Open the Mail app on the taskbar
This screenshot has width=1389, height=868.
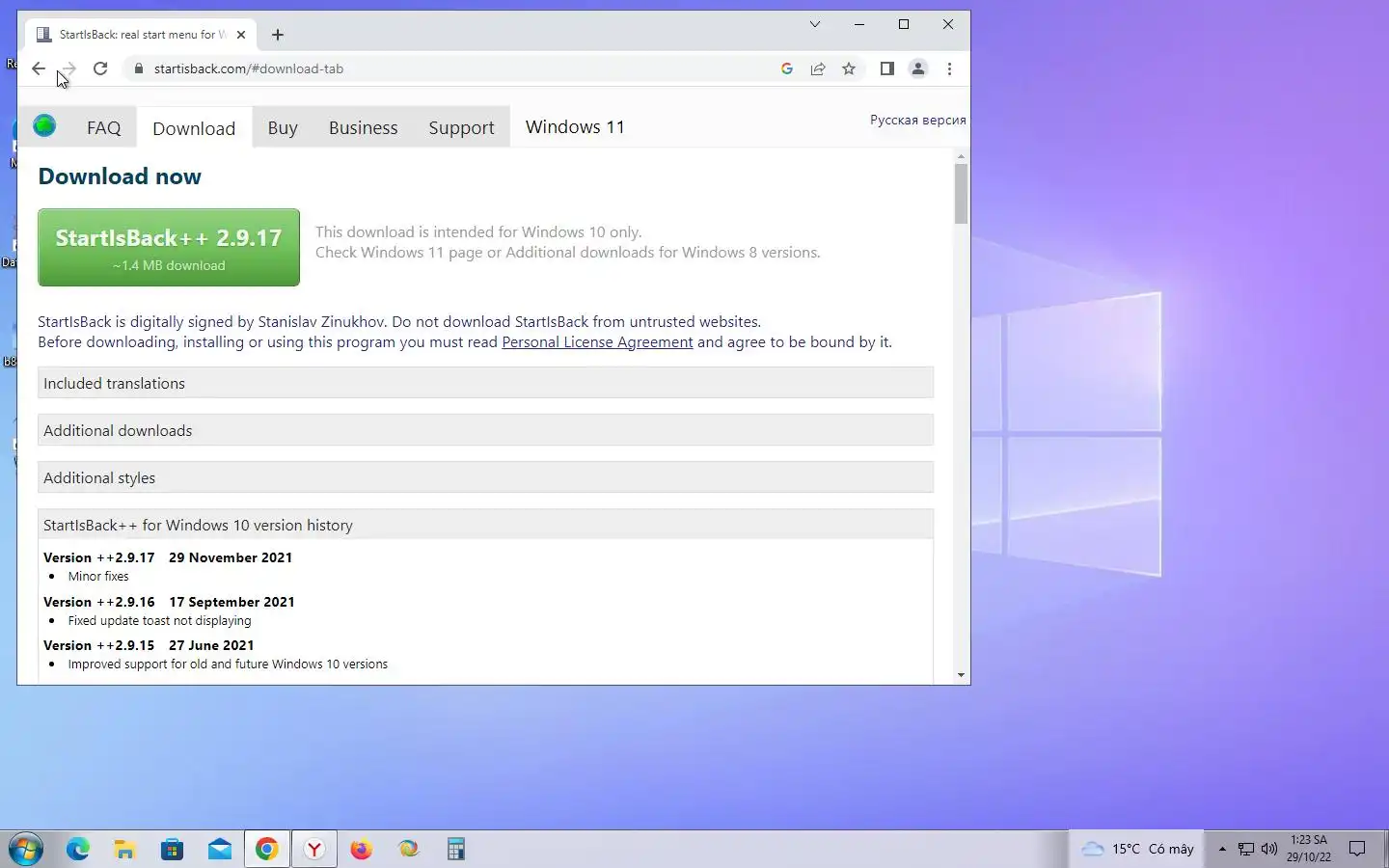click(x=220, y=849)
